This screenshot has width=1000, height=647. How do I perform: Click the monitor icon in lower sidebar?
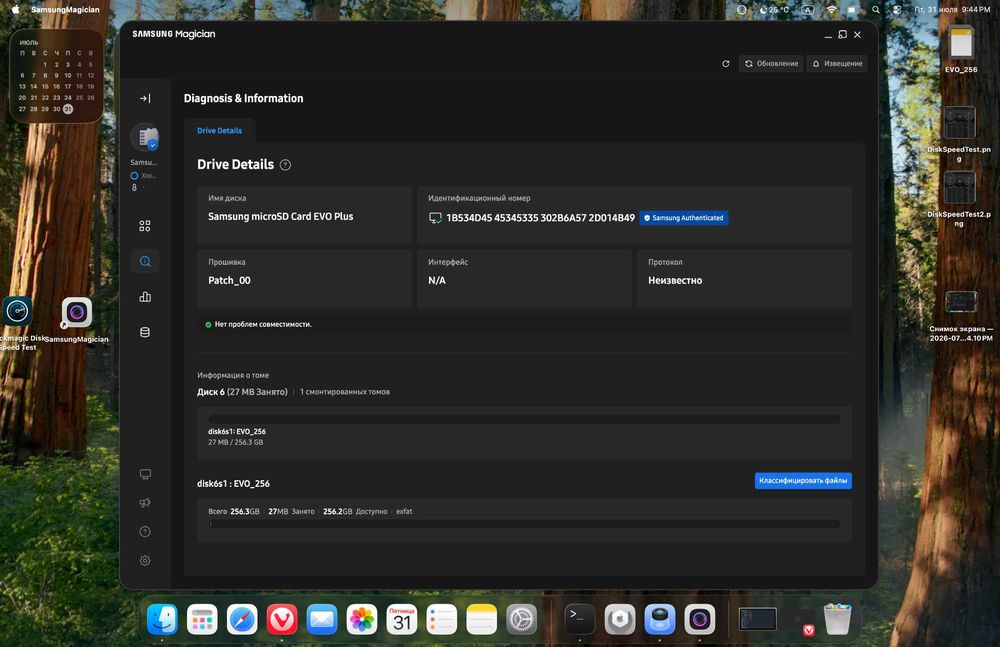tap(145, 474)
